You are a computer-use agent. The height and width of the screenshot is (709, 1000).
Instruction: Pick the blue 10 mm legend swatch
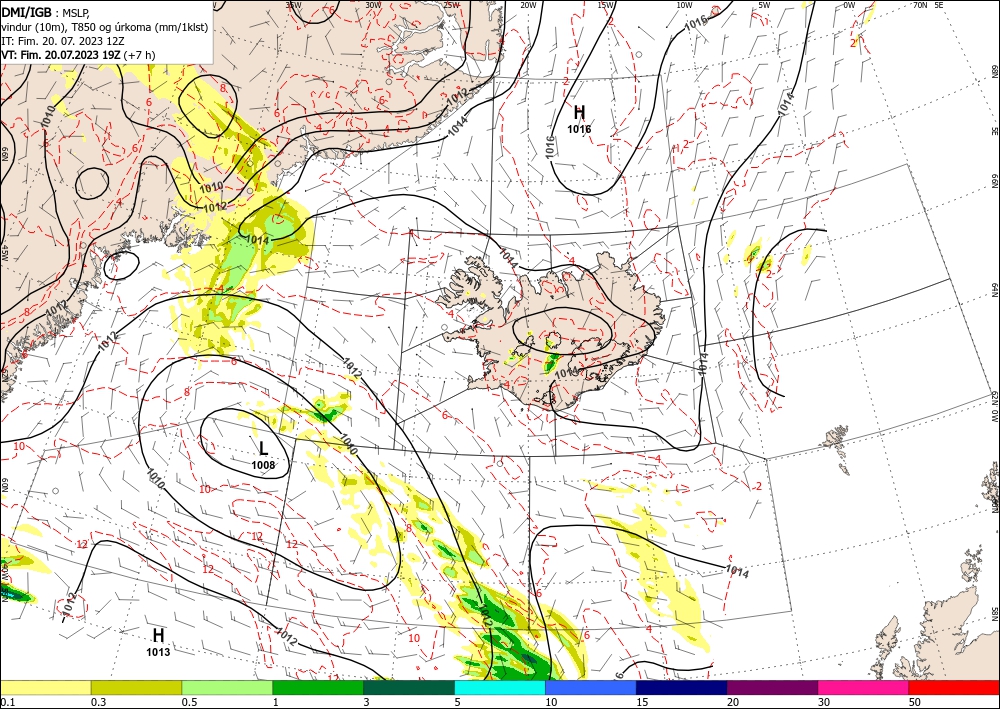point(591,687)
